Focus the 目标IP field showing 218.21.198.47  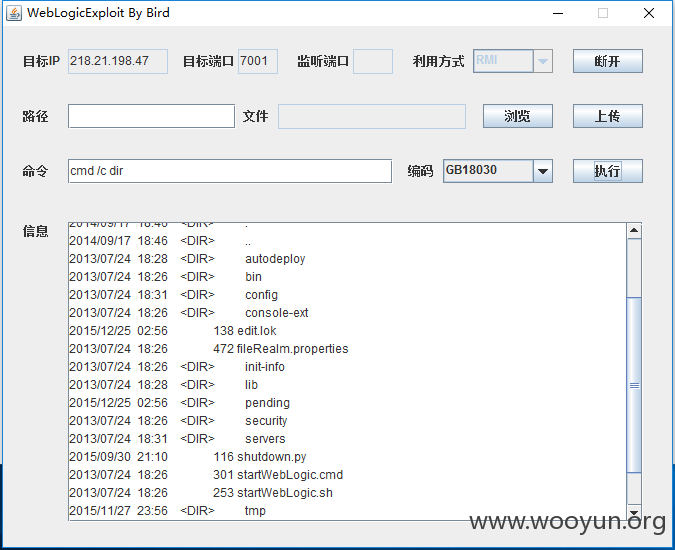tap(118, 61)
